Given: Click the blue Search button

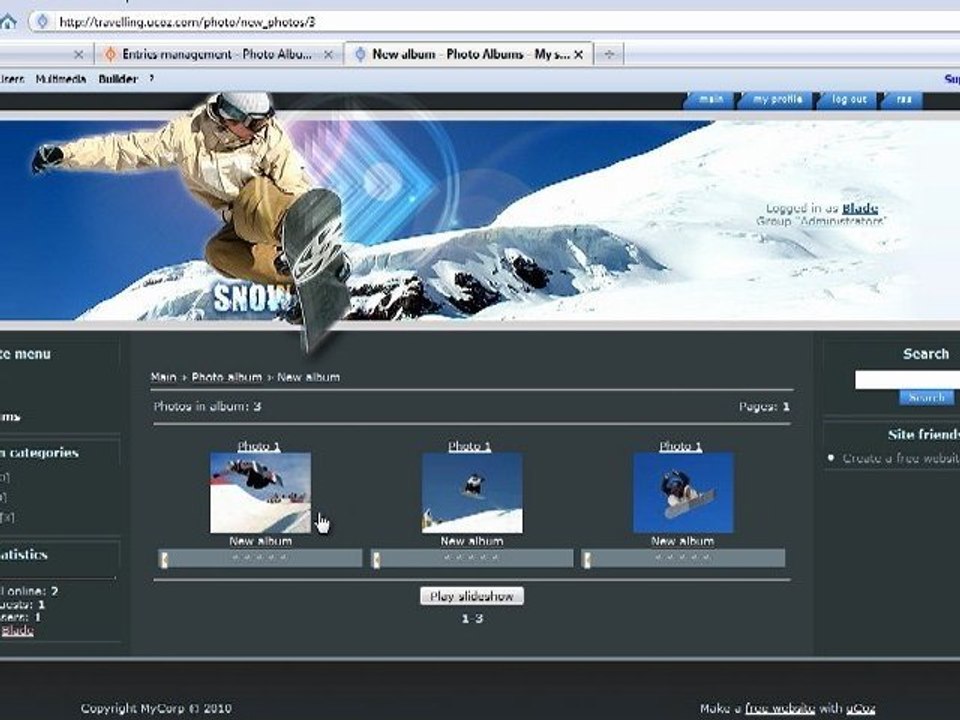Looking at the screenshot, I should (926, 398).
